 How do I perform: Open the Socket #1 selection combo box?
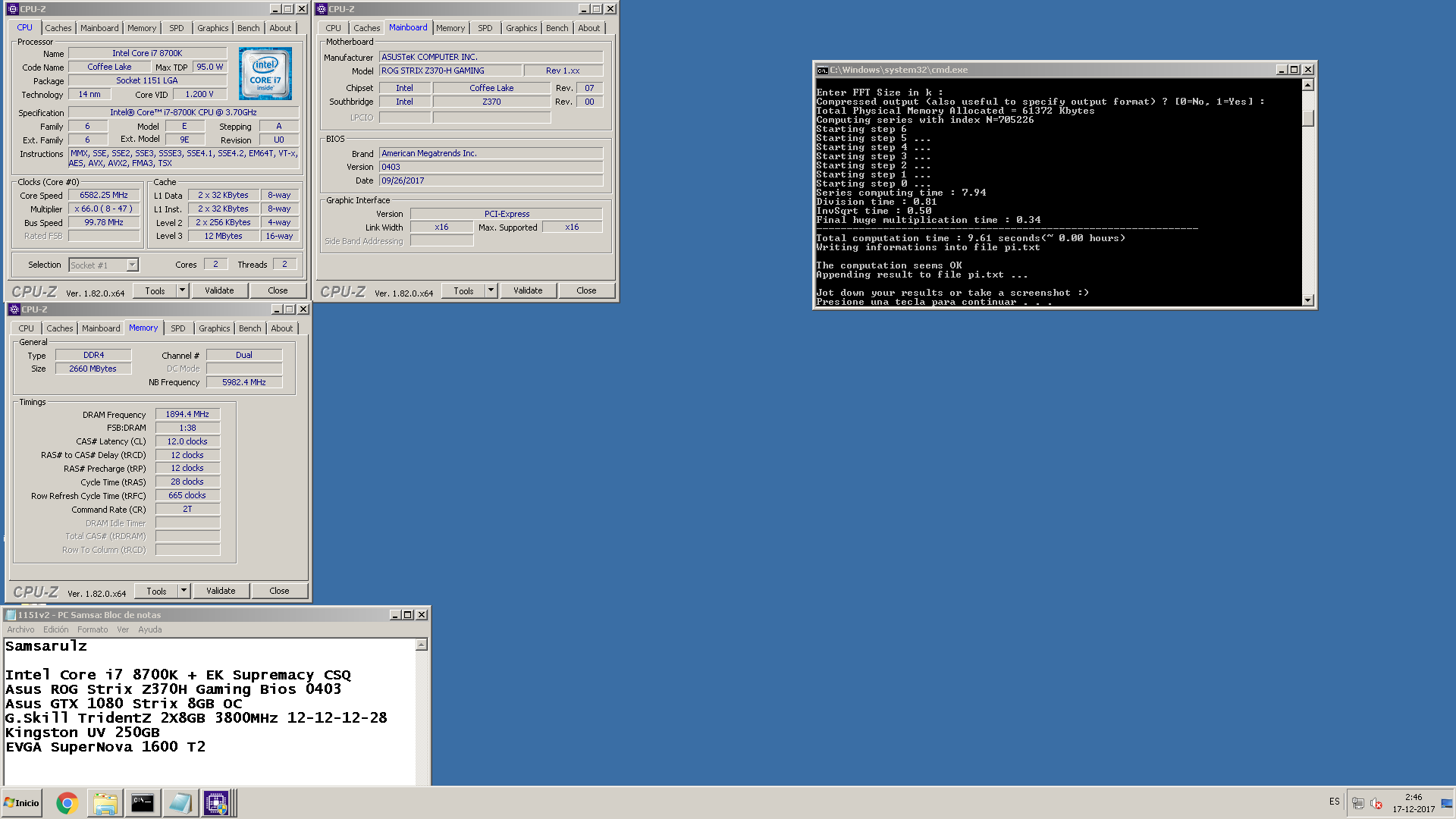click(x=104, y=265)
